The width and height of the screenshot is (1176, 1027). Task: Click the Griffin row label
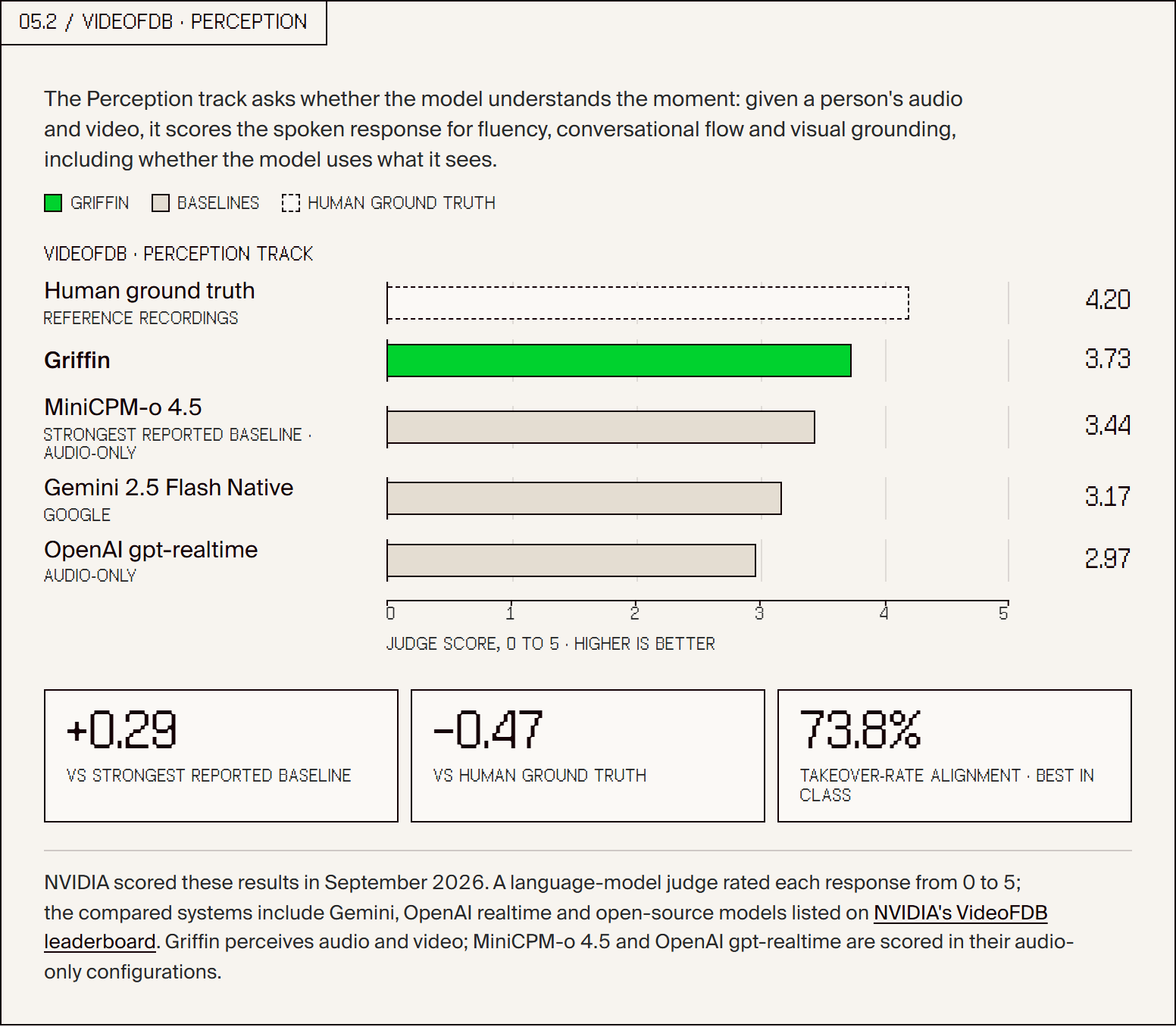(x=77, y=360)
